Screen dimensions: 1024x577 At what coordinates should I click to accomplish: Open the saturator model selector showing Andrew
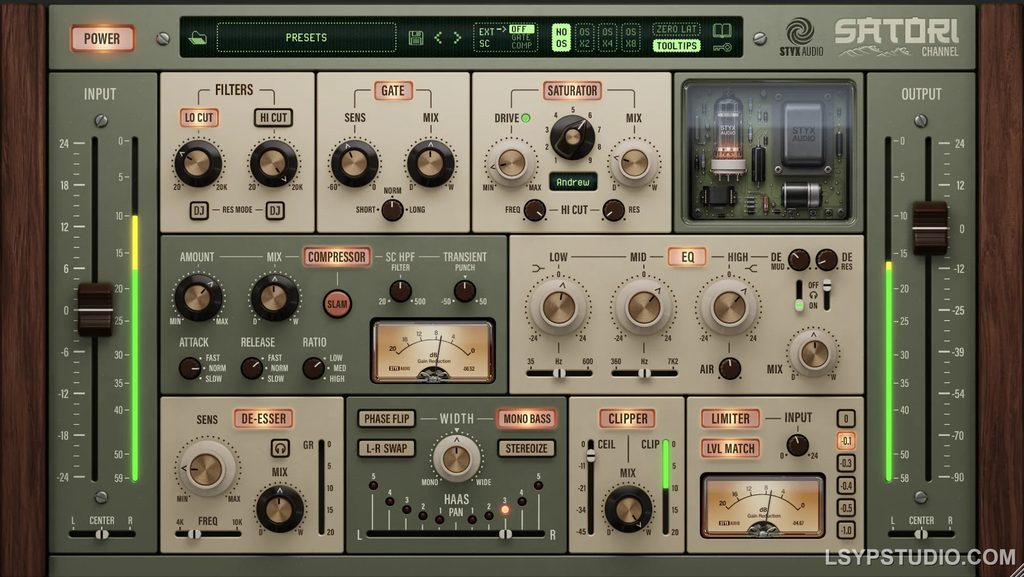573,182
